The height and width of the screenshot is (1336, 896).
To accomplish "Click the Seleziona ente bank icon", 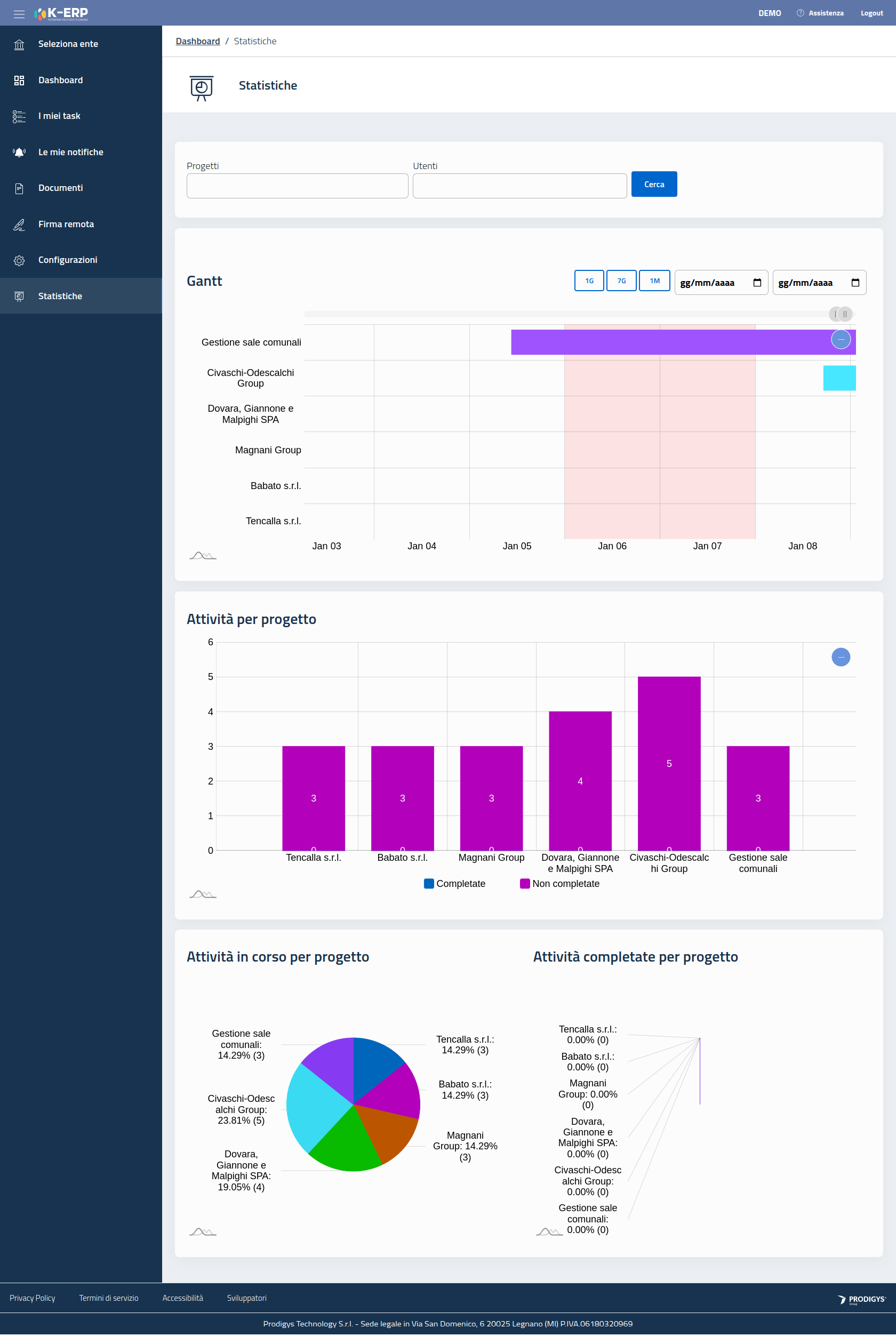I will pos(19,45).
